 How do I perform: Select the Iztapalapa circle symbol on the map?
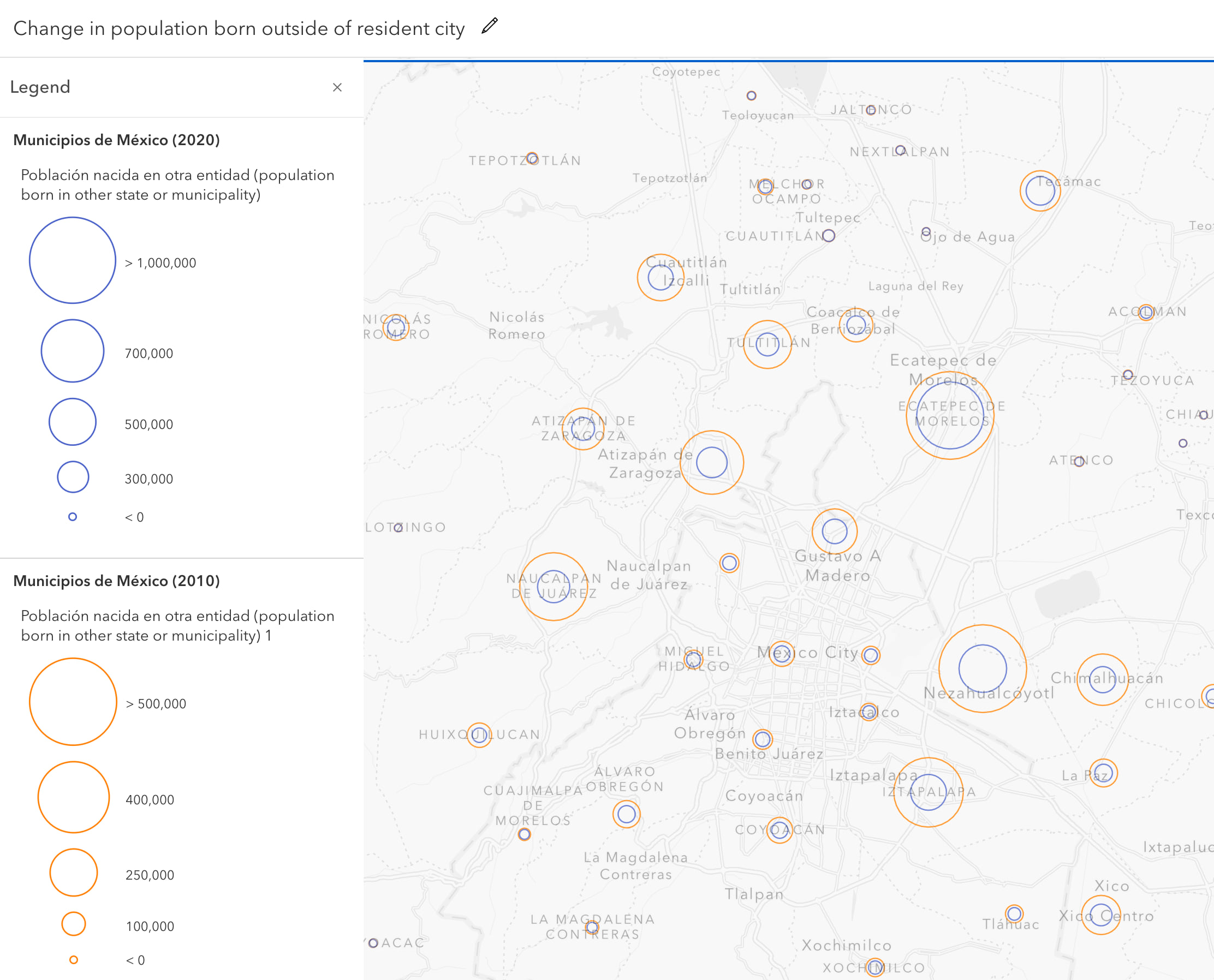pyautogui.click(x=929, y=792)
